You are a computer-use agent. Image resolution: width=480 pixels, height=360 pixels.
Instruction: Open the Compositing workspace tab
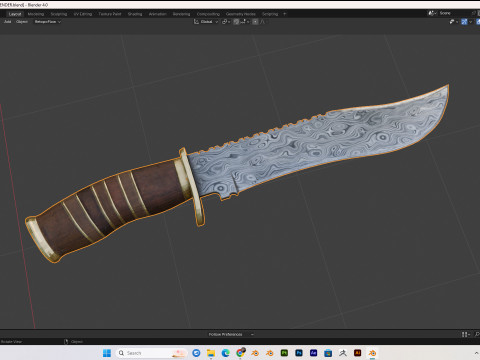click(208, 14)
